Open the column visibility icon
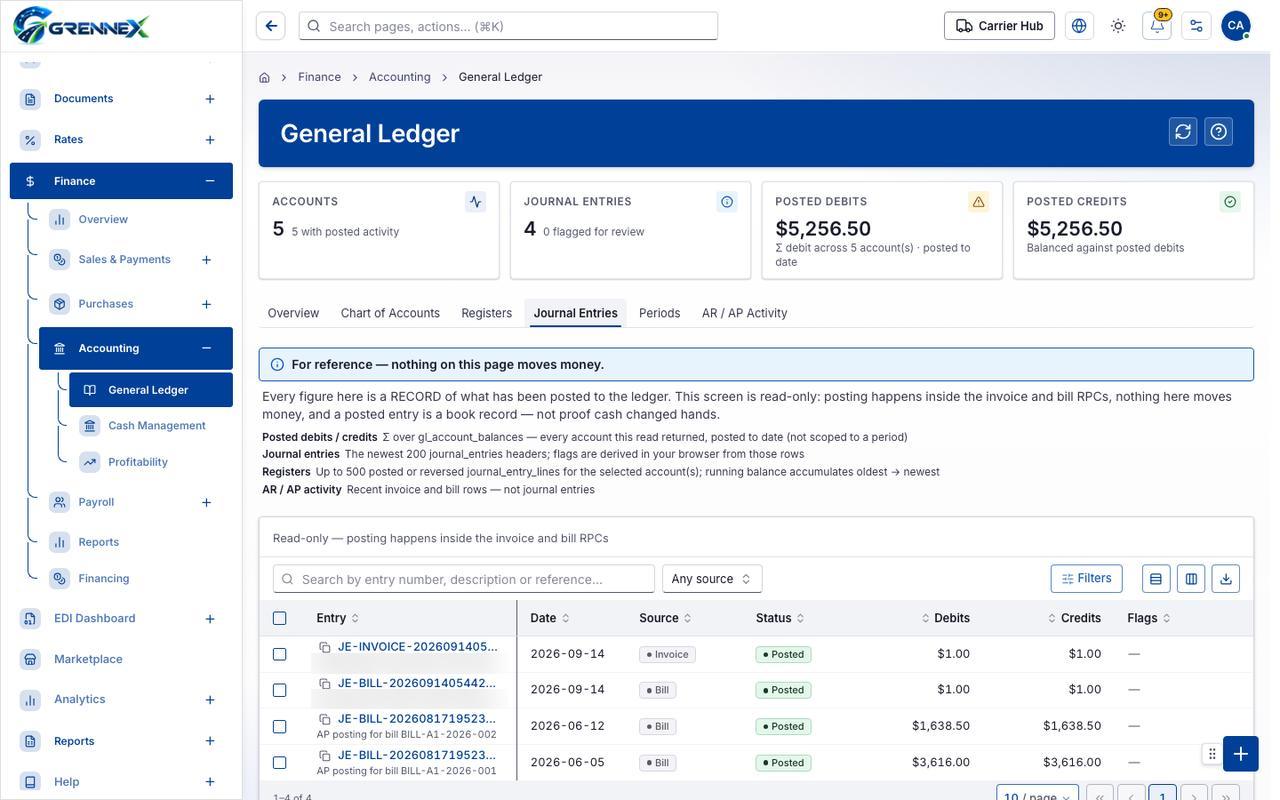The height and width of the screenshot is (800, 1280). pos(1191,579)
